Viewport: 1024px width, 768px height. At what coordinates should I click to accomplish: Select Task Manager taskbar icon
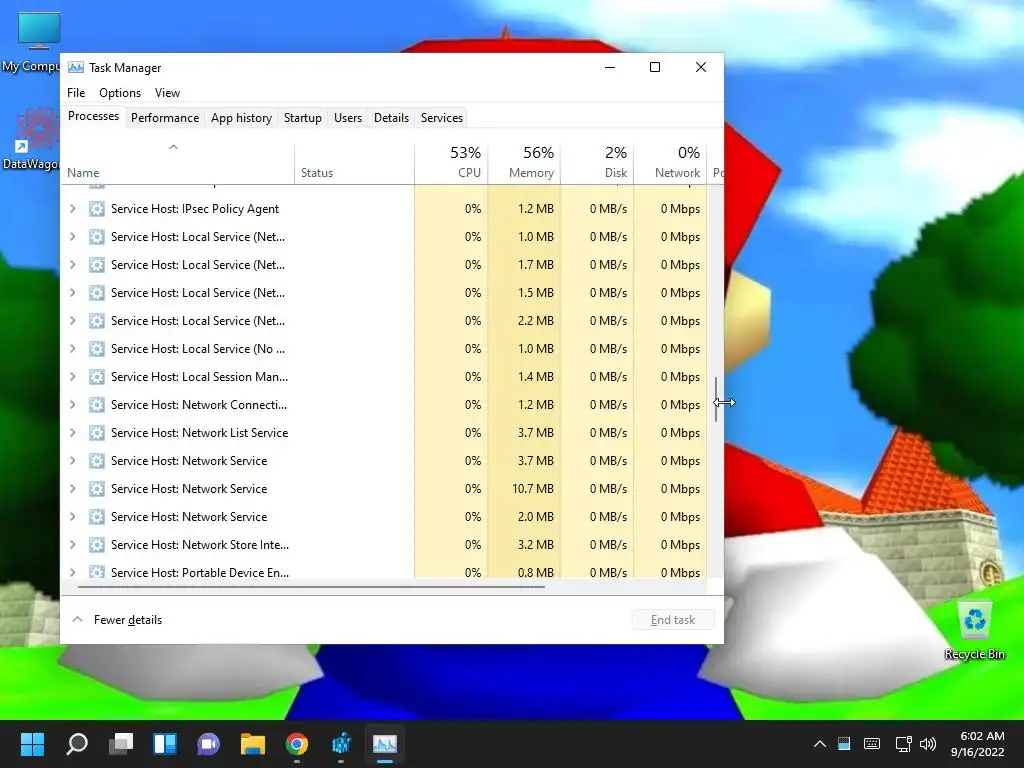385,743
